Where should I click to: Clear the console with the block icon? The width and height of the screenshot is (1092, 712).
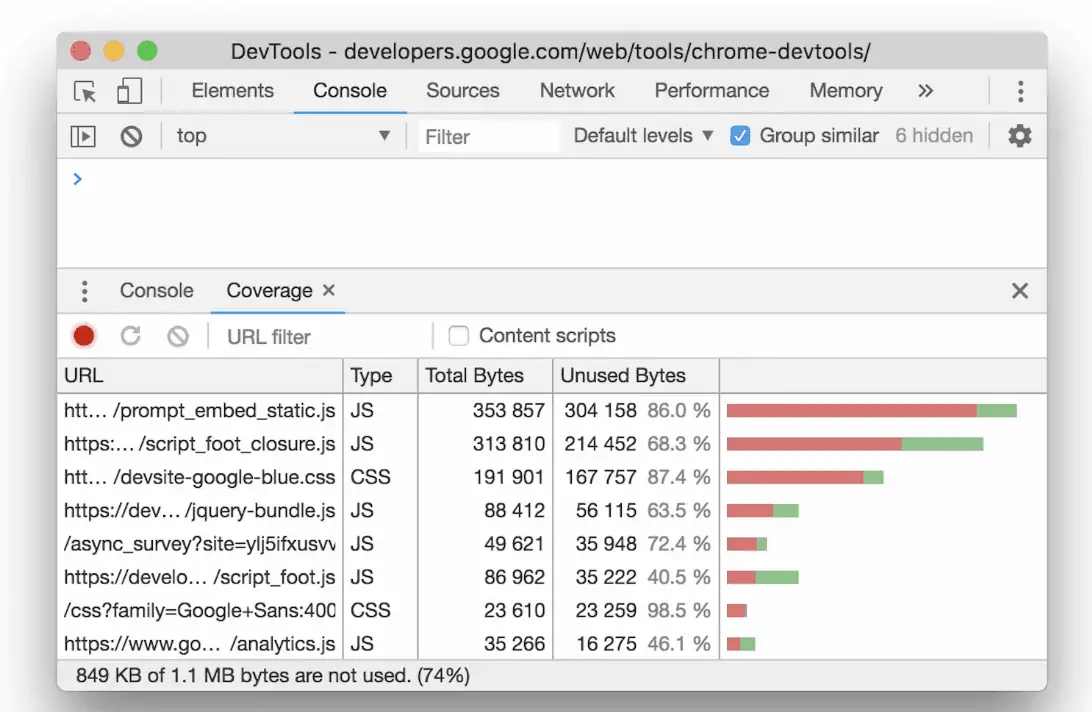pyautogui.click(x=131, y=135)
